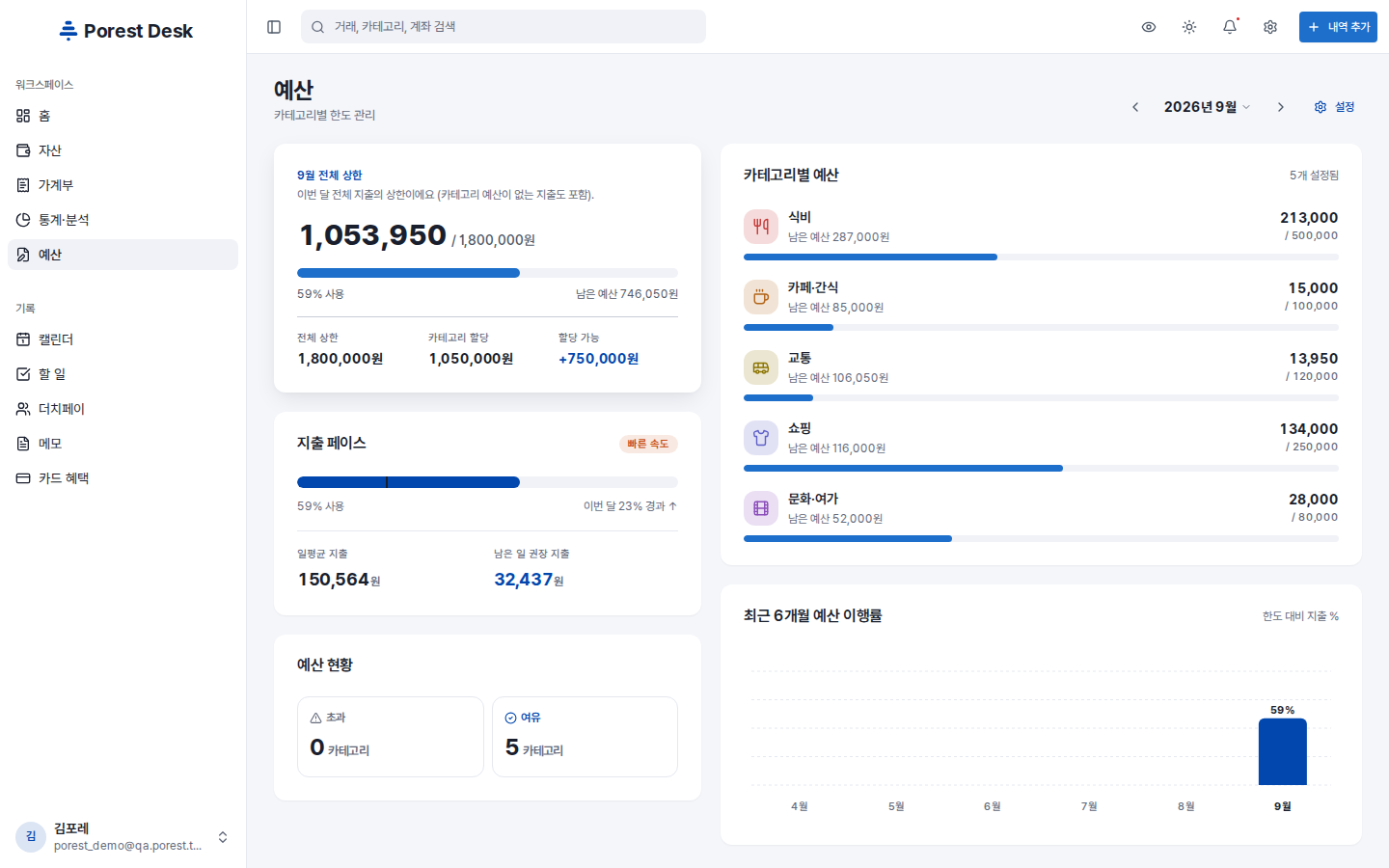Toggle the sidebar collapse icon

[274, 27]
